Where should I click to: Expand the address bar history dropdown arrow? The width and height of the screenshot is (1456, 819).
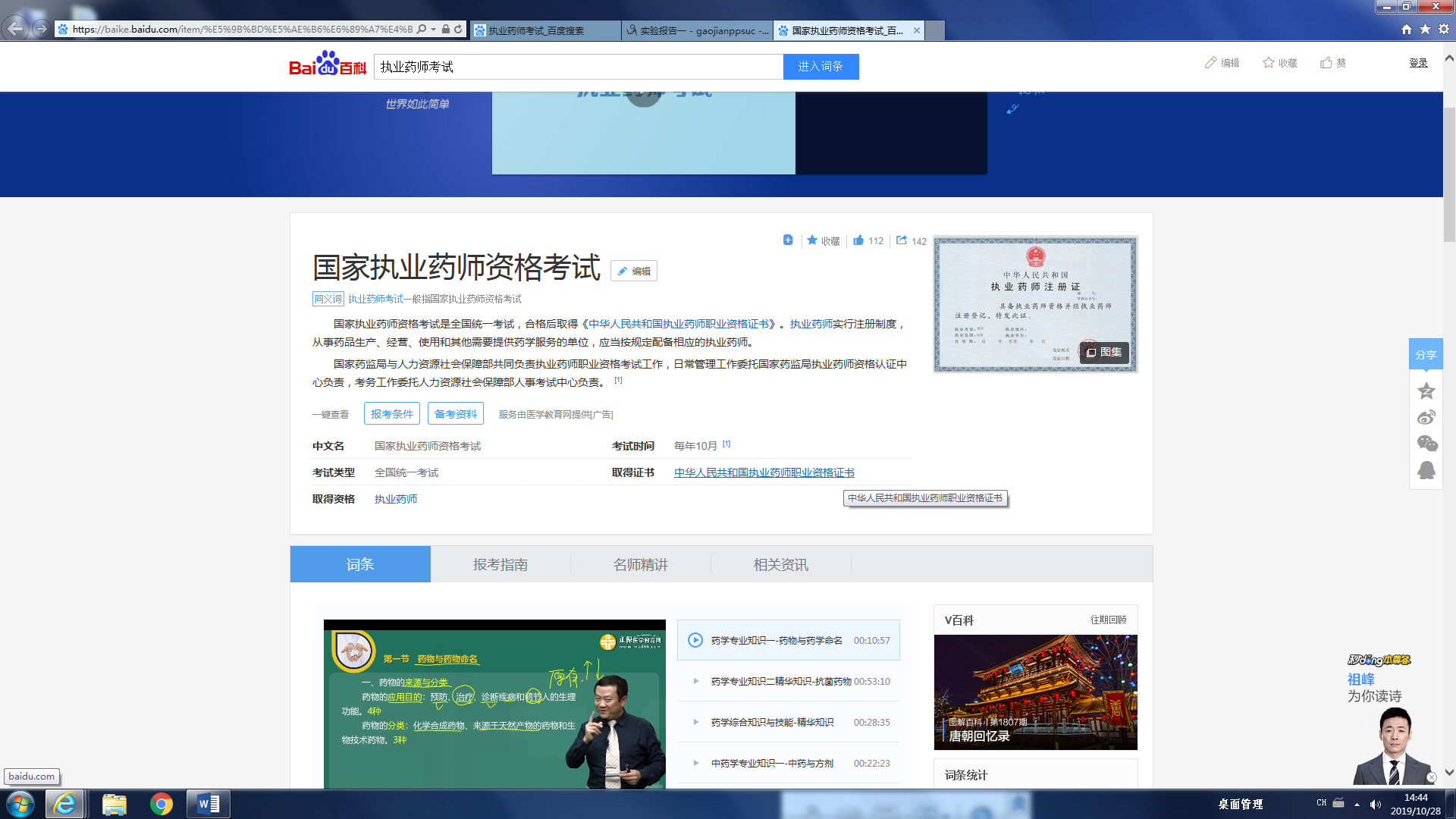433,30
